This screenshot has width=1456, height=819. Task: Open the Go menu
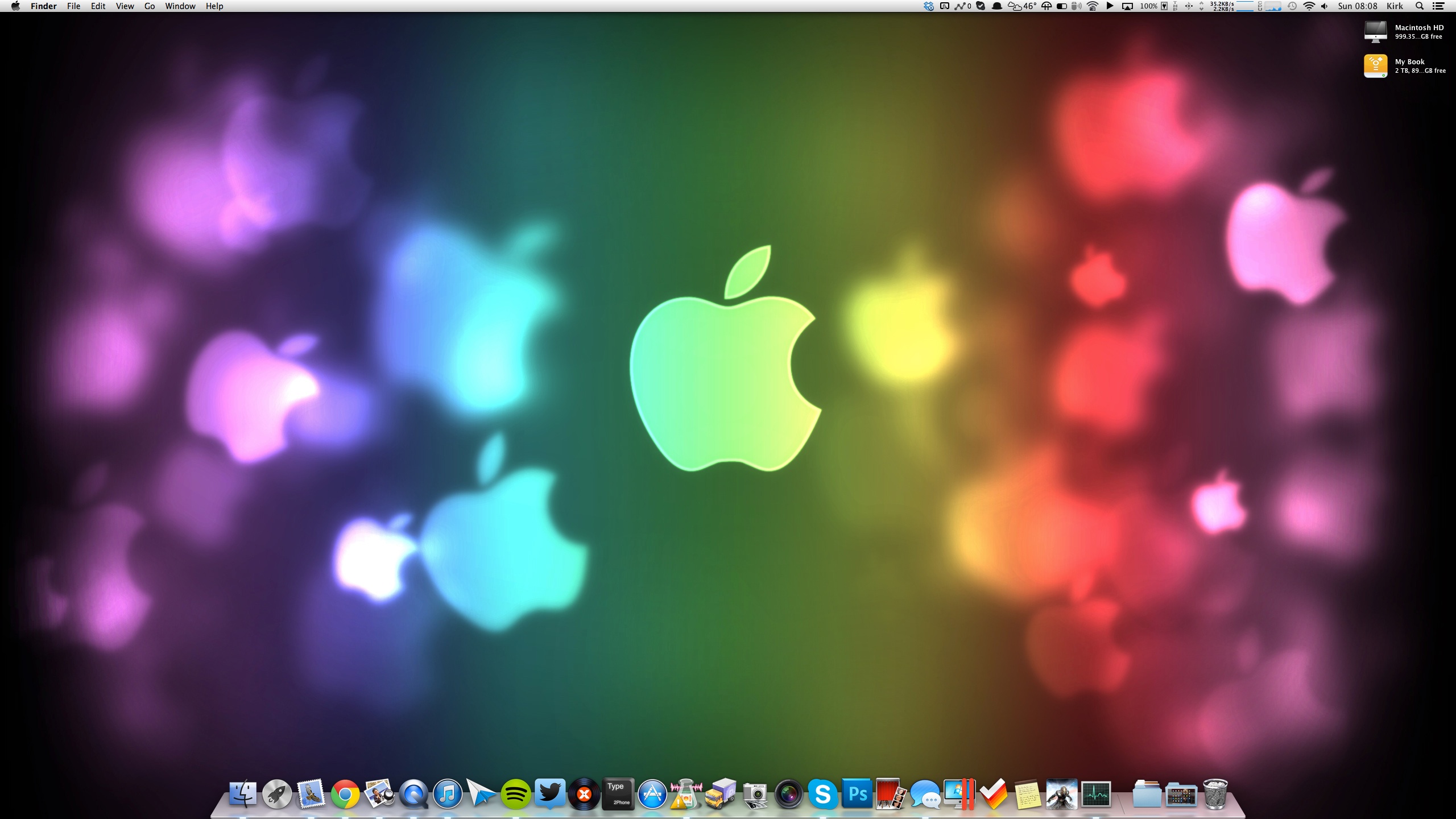coord(150,6)
